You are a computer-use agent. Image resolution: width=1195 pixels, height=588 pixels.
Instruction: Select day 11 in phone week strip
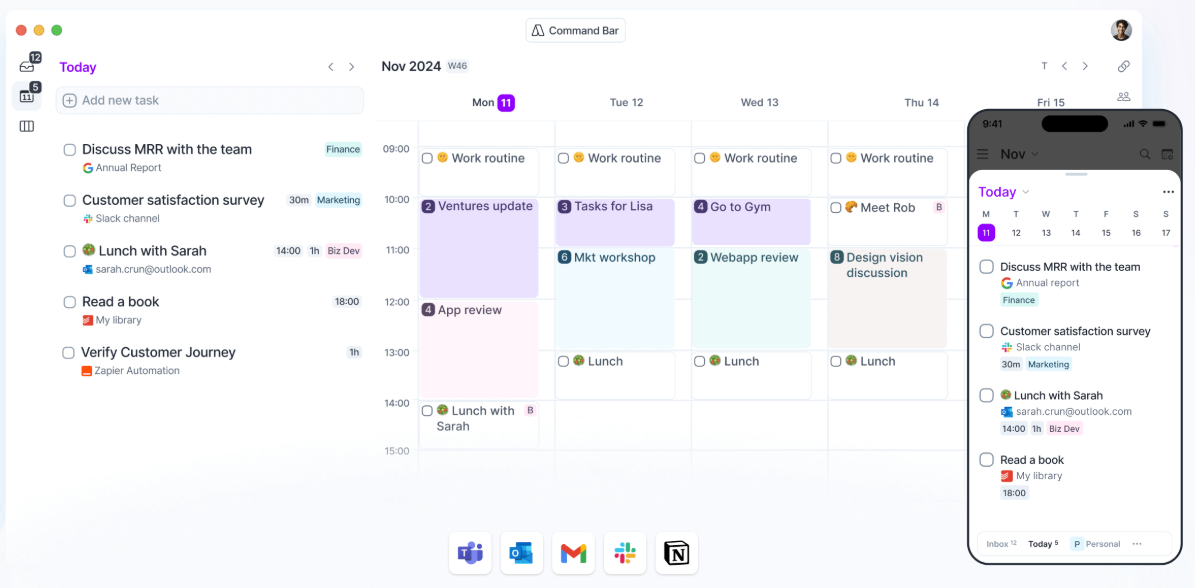(986, 233)
